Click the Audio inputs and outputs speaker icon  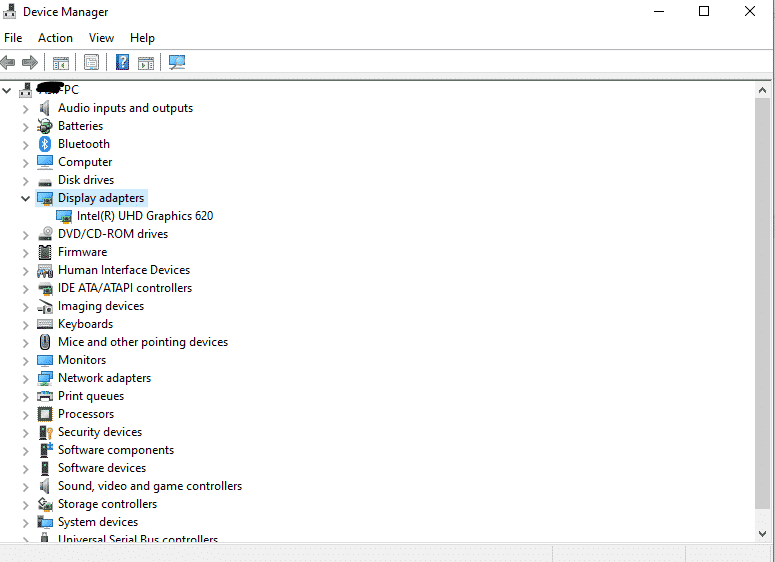point(44,108)
